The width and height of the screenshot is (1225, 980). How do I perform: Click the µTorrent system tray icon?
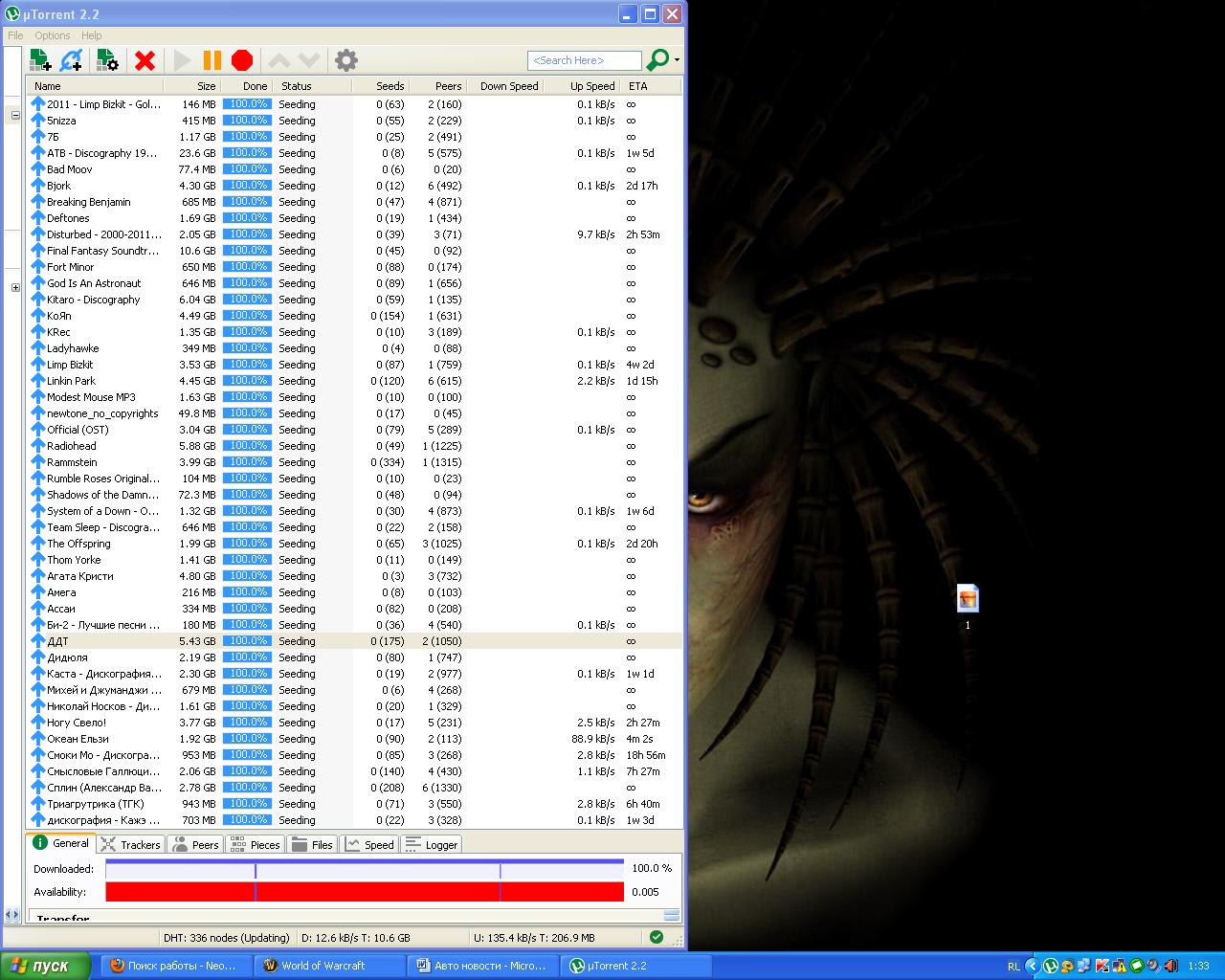coord(1050,966)
